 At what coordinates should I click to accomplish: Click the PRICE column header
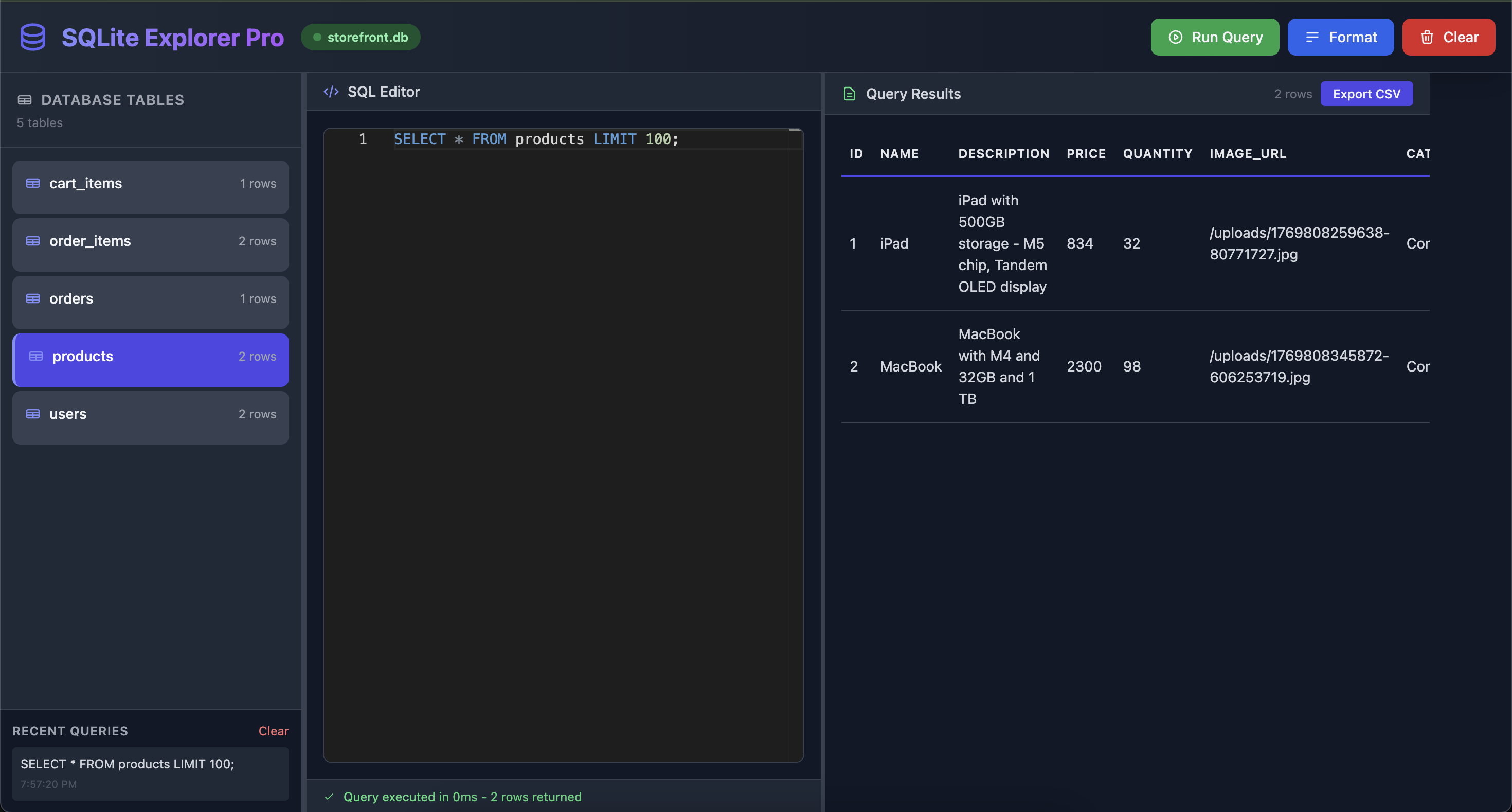tap(1086, 154)
